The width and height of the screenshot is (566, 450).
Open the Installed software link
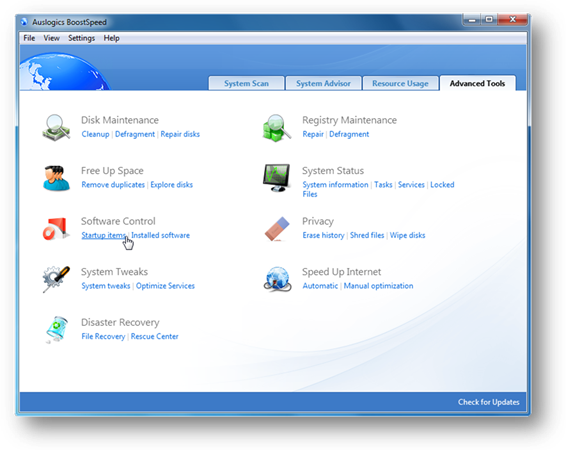(160, 235)
